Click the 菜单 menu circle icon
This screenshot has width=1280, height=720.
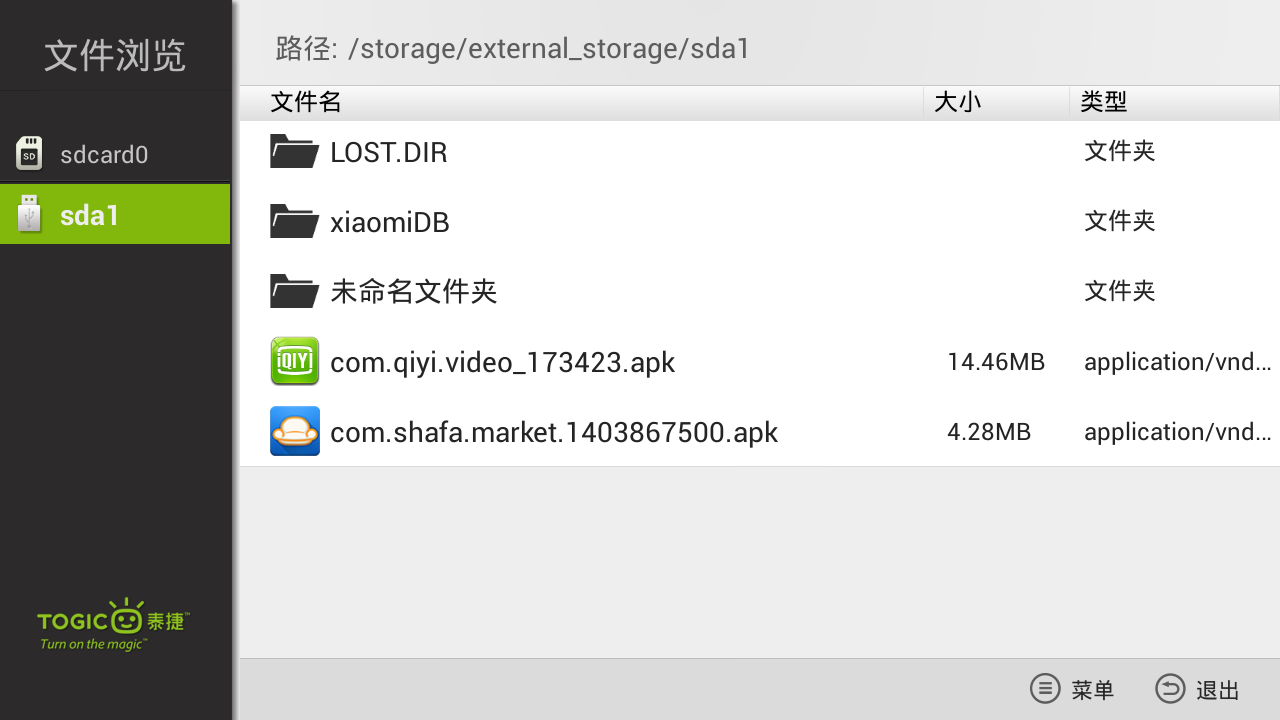pos(1045,689)
